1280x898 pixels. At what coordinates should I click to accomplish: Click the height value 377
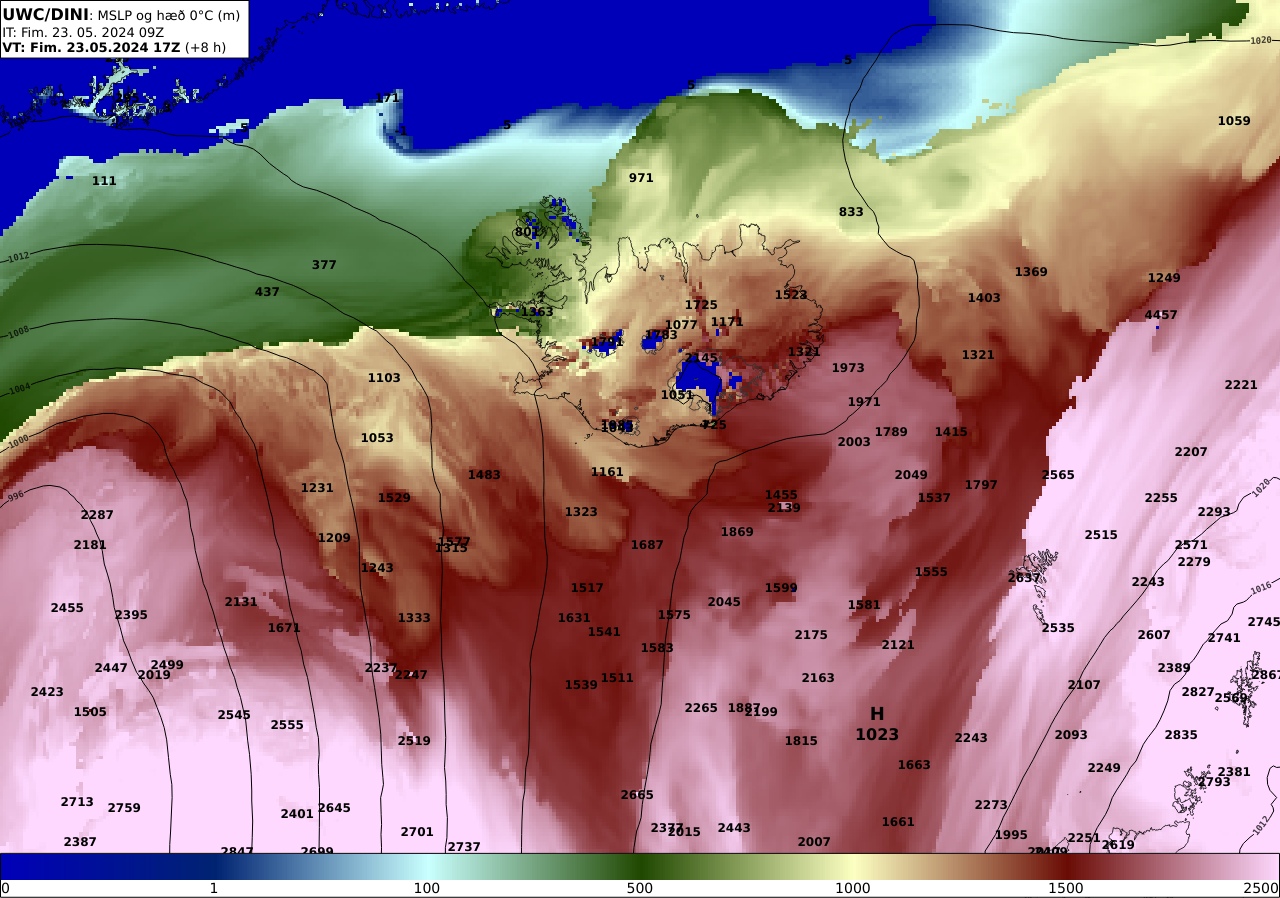pos(324,265)
